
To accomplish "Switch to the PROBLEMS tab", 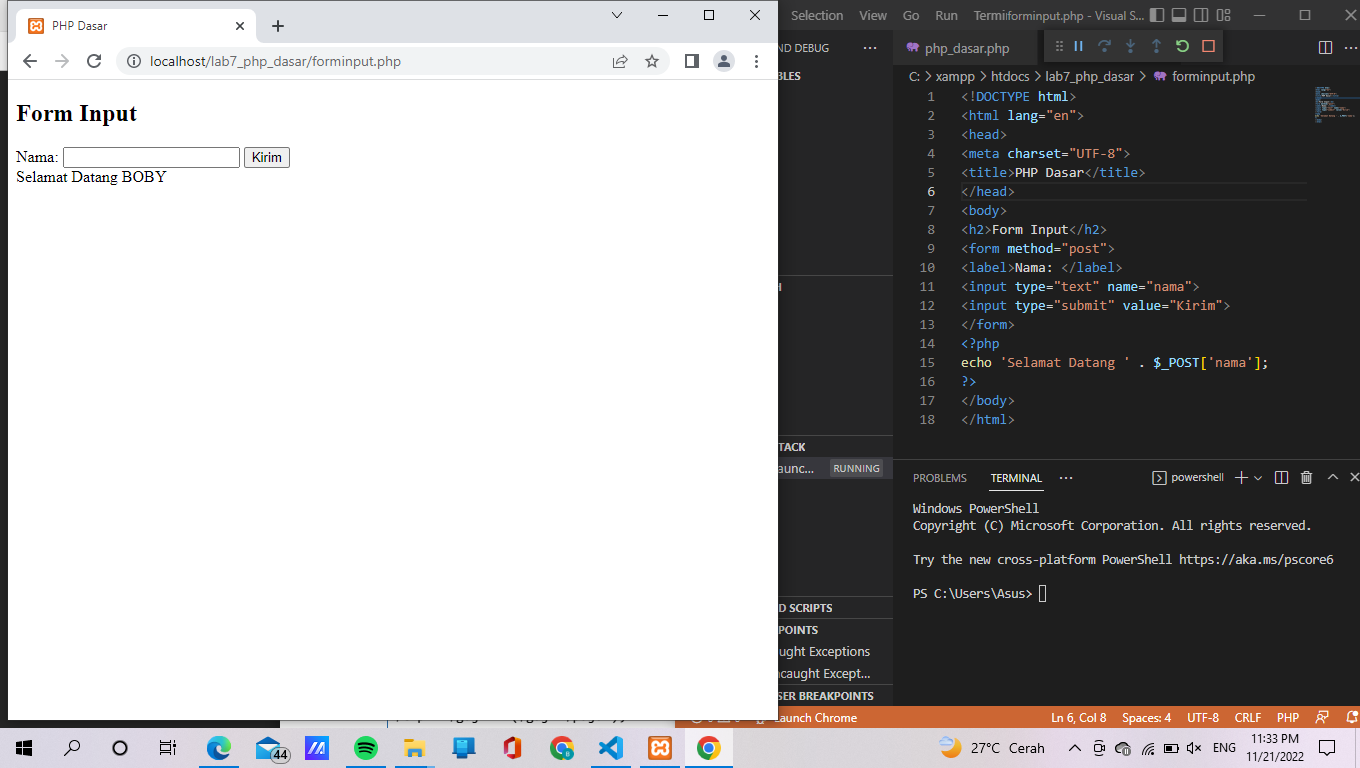I will (939, 478).
